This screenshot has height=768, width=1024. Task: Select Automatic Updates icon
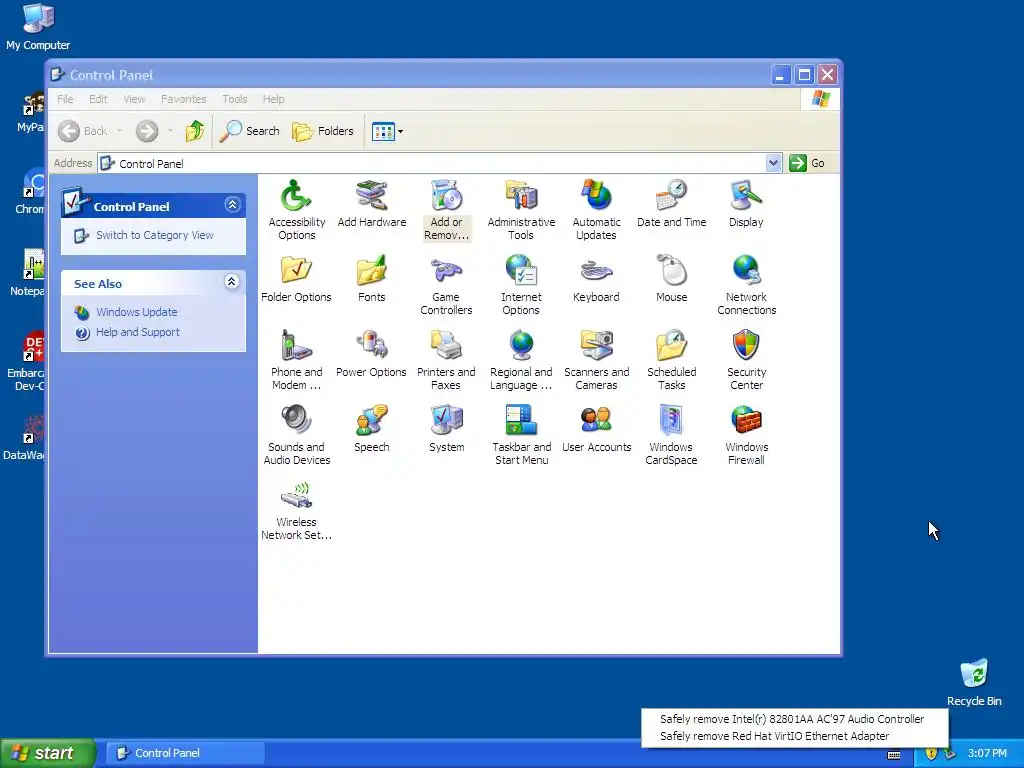coord(596,210)
